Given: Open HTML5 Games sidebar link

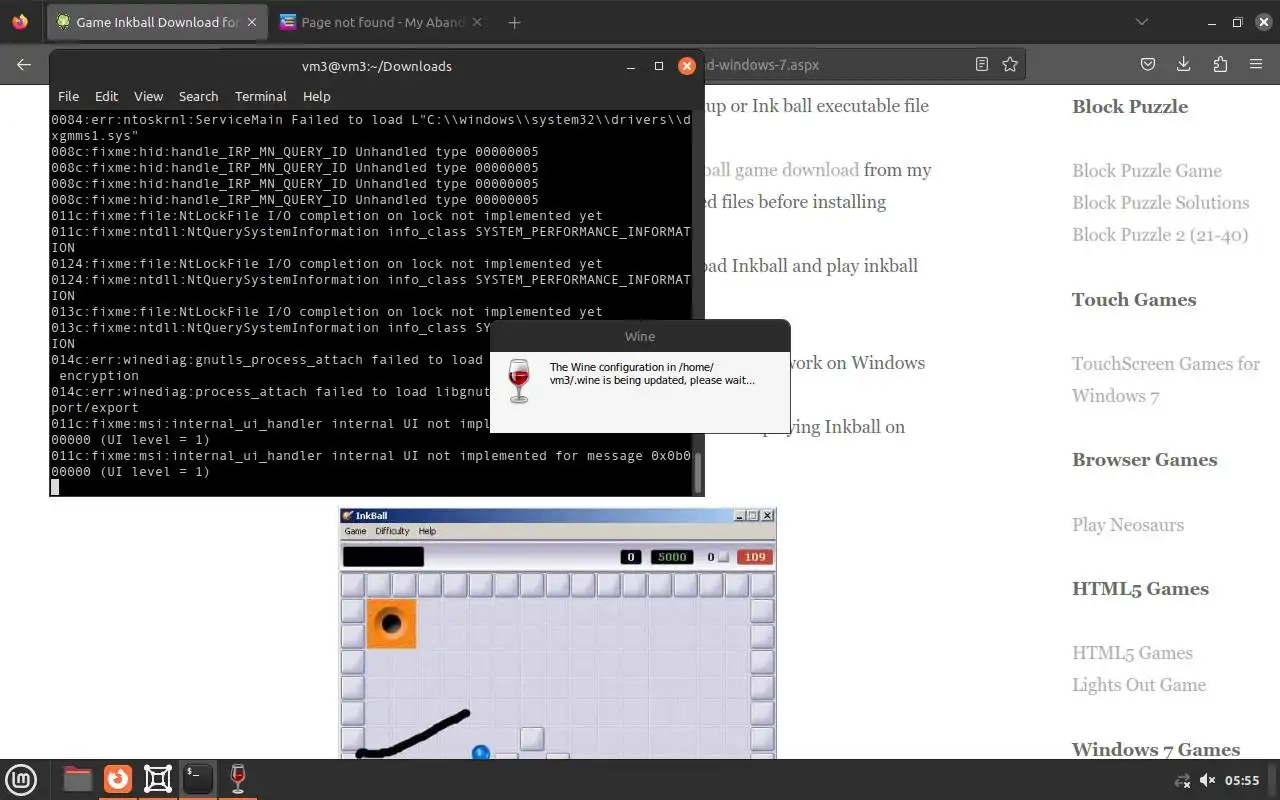Looking at the screenshot, I should (x=1132, y=653).
